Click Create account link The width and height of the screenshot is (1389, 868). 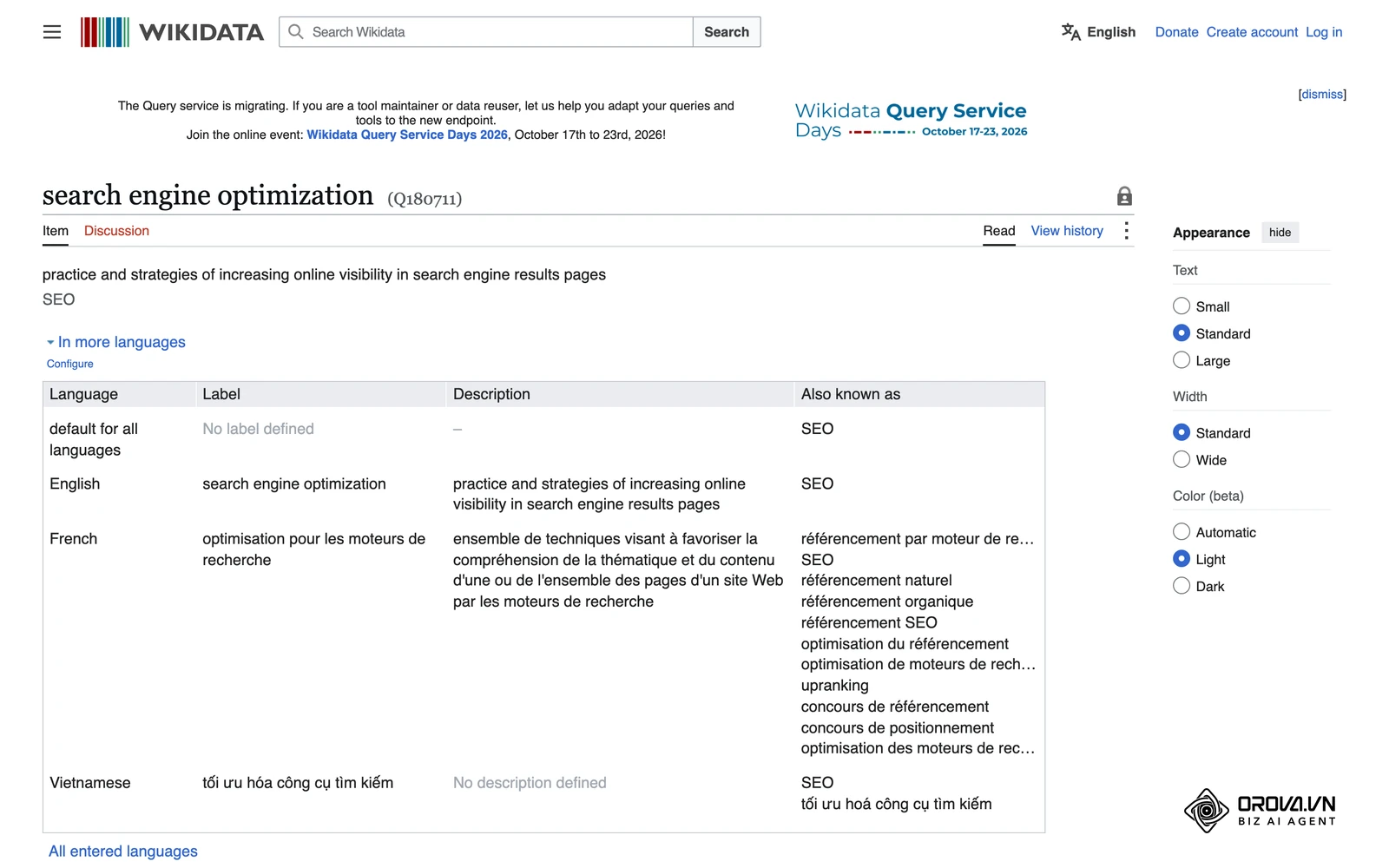coord(1252,32)
